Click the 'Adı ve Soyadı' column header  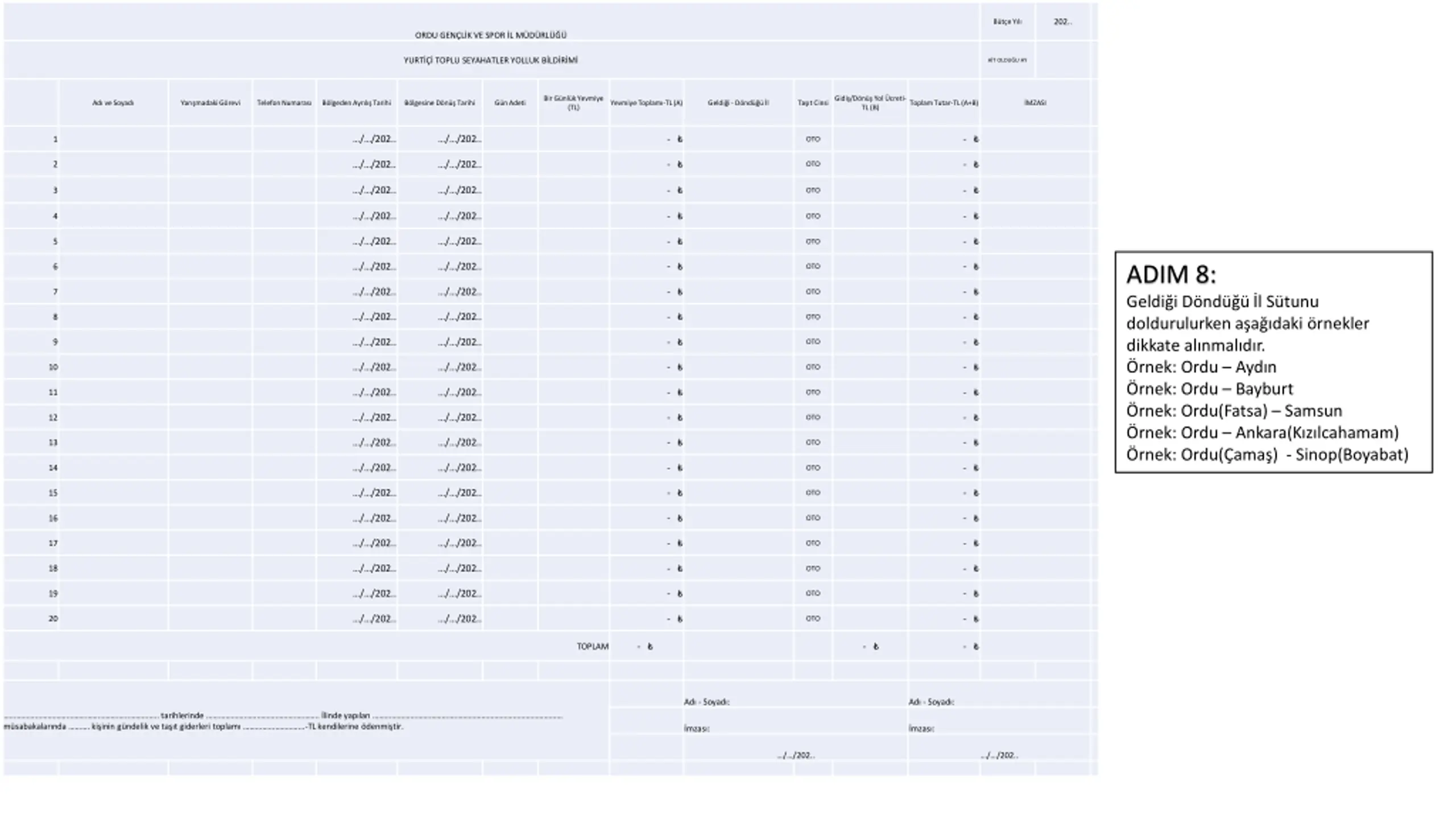(113, 103)
